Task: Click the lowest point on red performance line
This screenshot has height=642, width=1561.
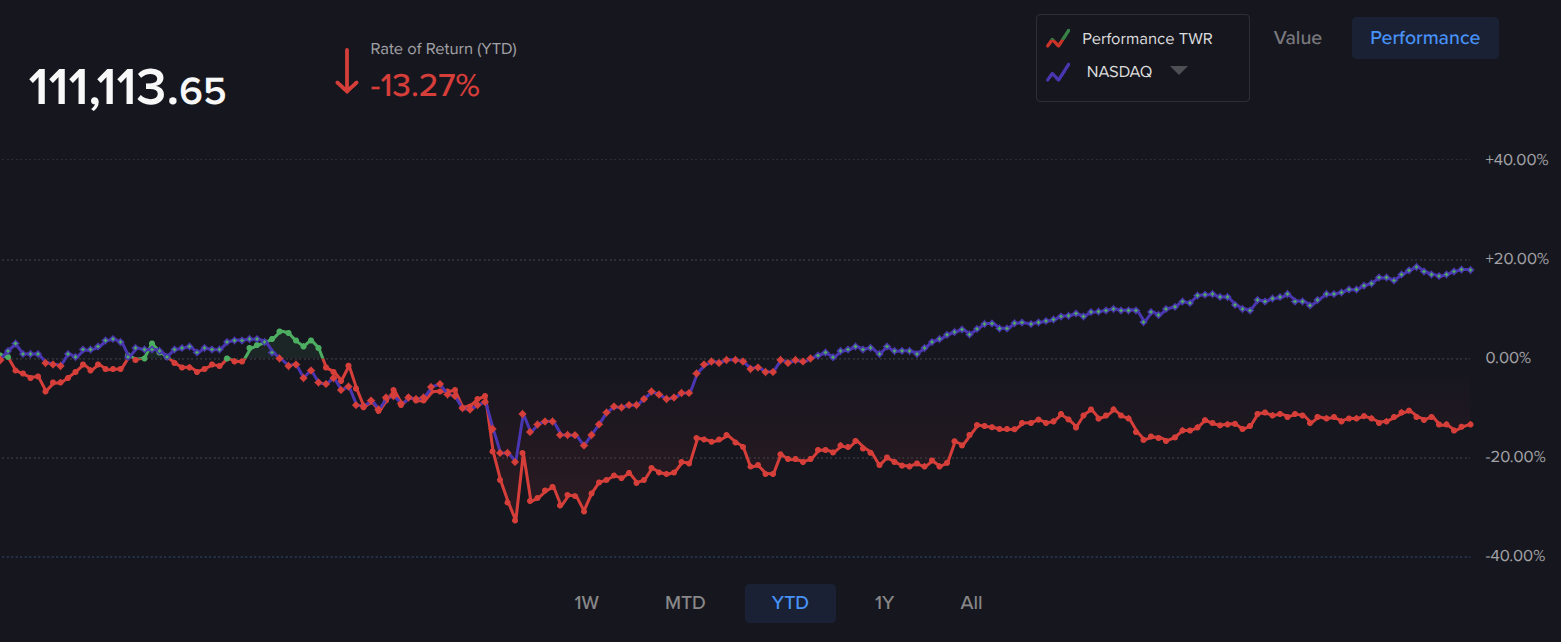Action: pos(515,520)
